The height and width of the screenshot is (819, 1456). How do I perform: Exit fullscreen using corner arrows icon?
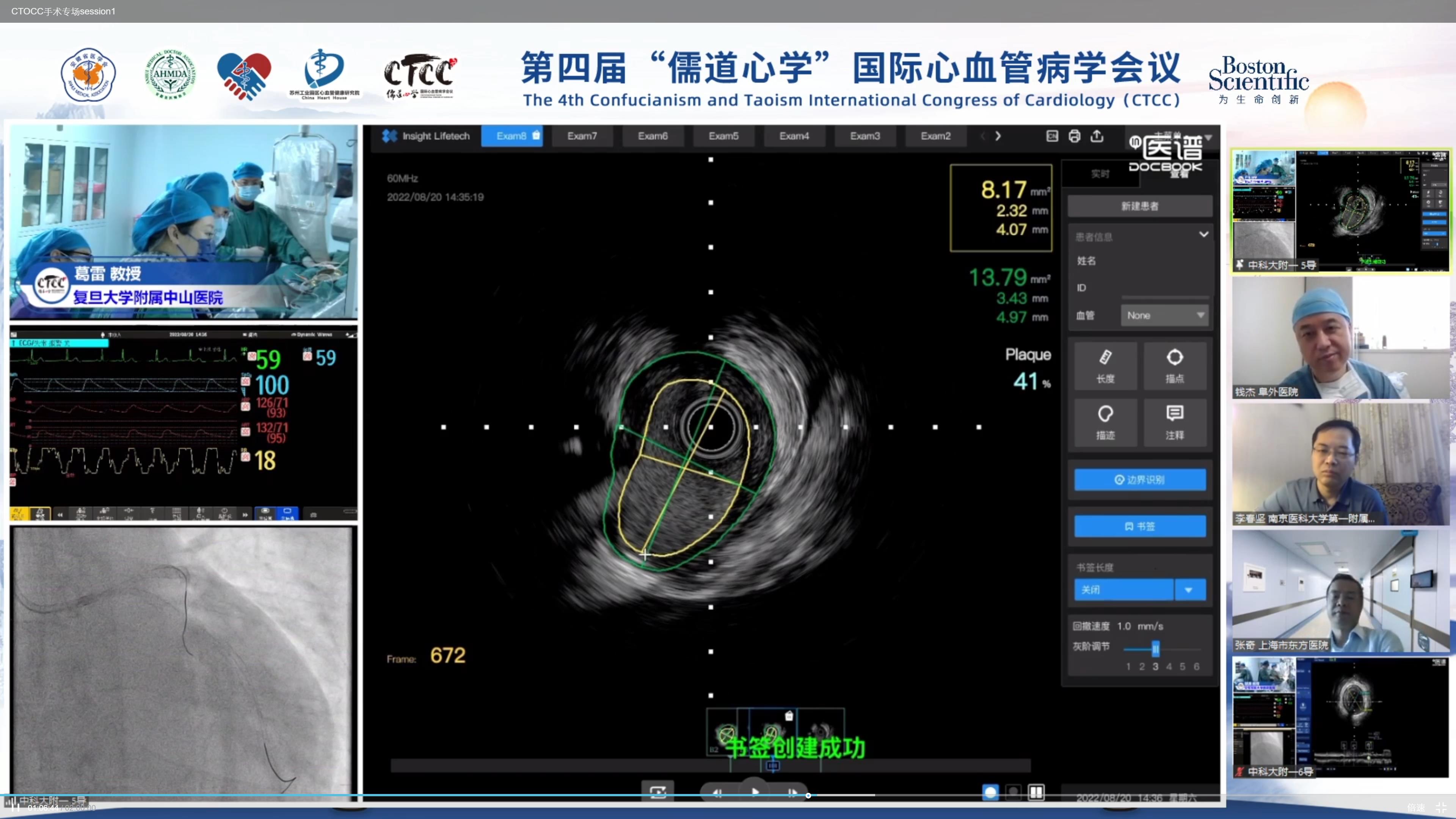point(1441,807)
